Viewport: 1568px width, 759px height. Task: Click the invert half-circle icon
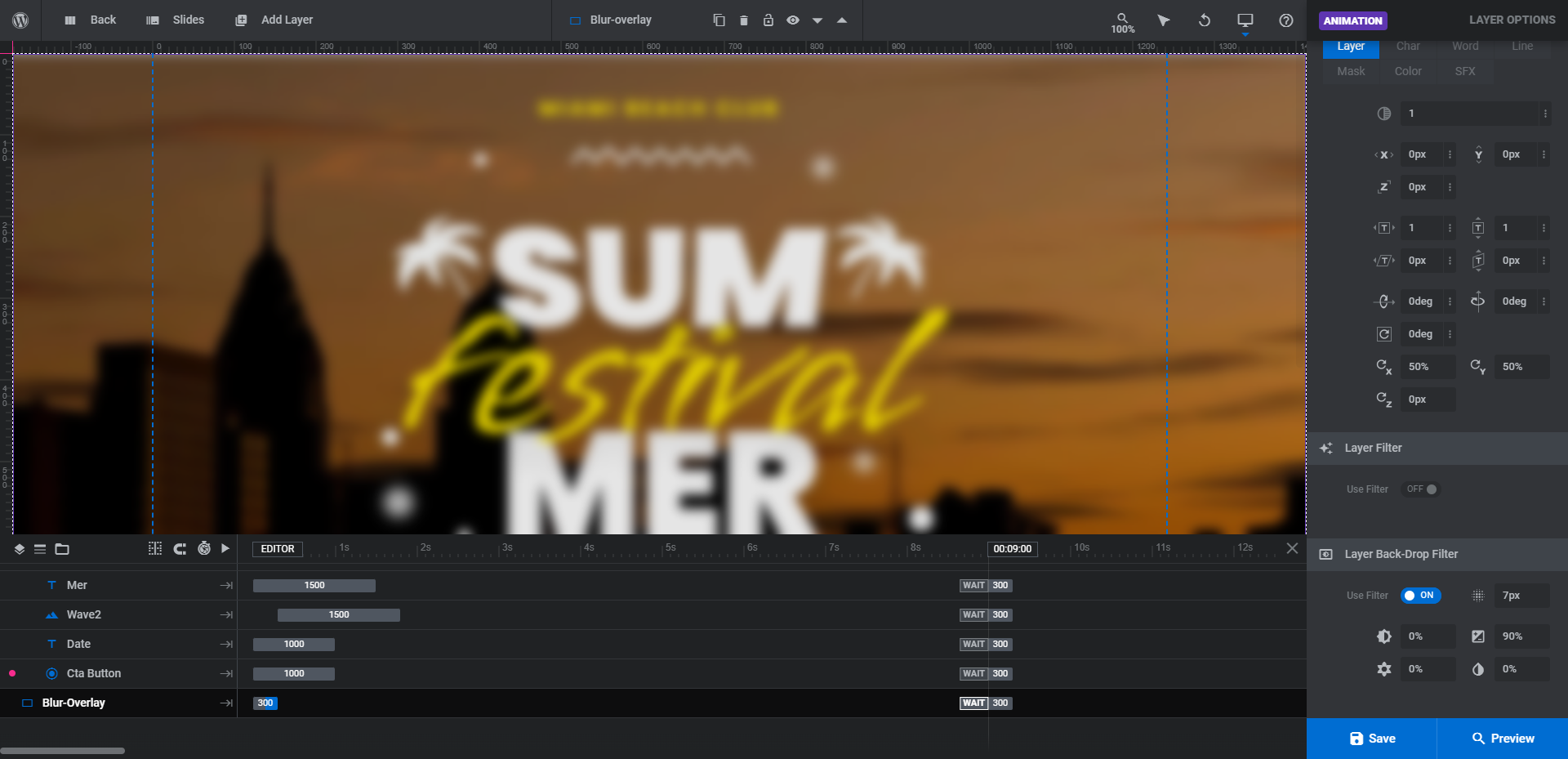click(x=1478, y=669)
